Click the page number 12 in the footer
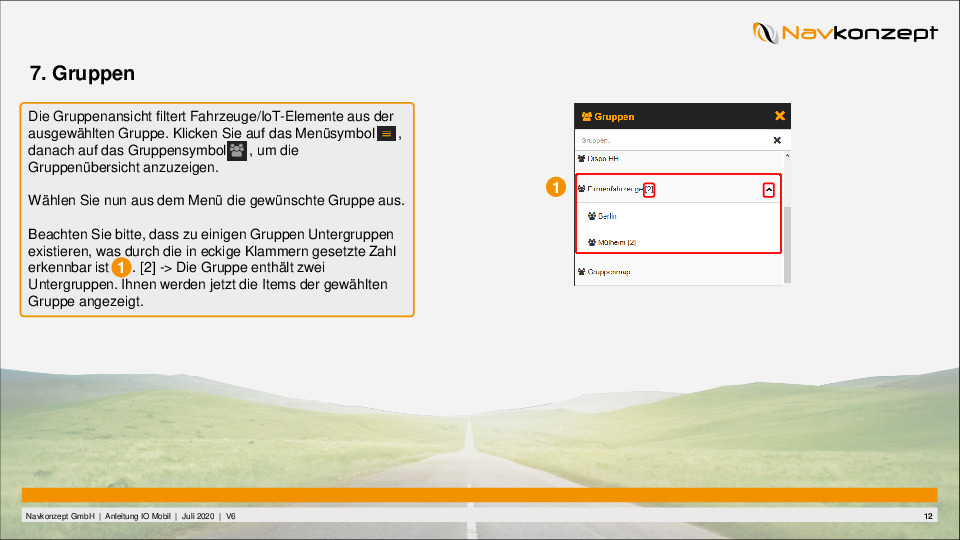The image size is (960, 540). pos(928,516)
